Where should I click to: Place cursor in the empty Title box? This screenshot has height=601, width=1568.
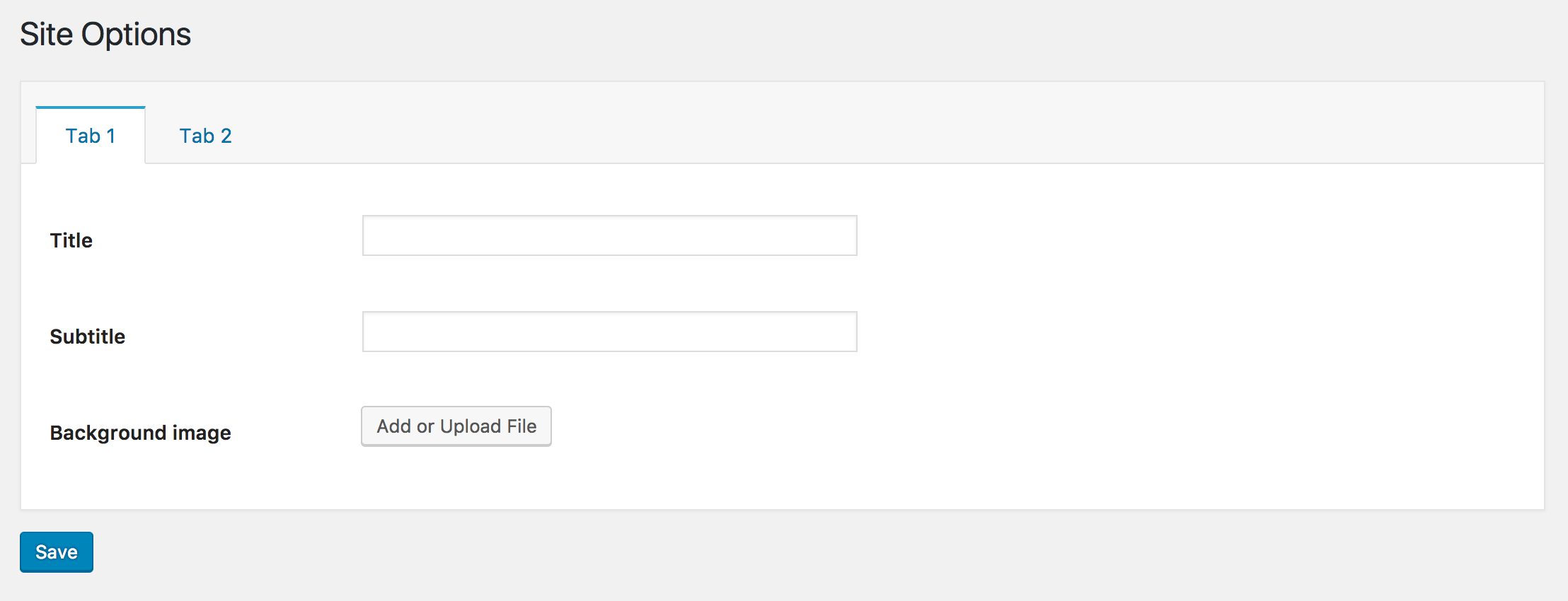coord(609,235)
